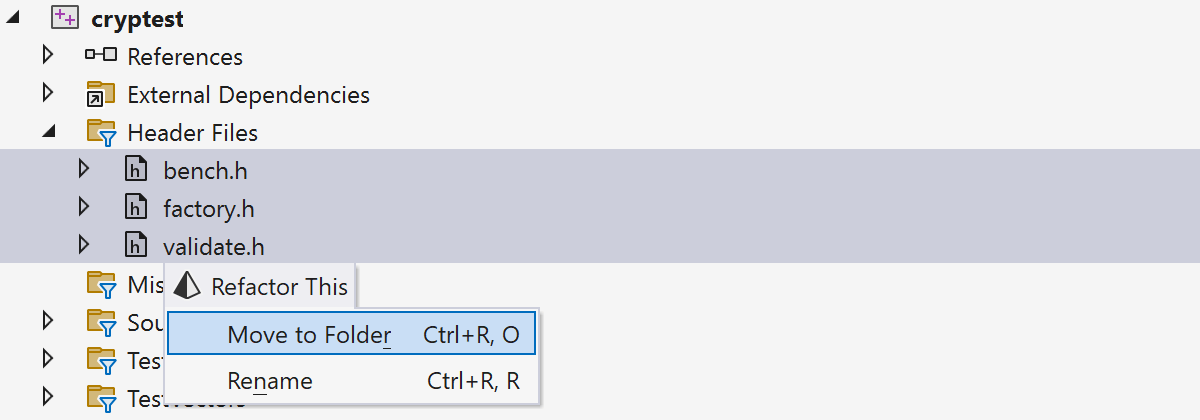Select the cryptest project name

click(137, 19)
